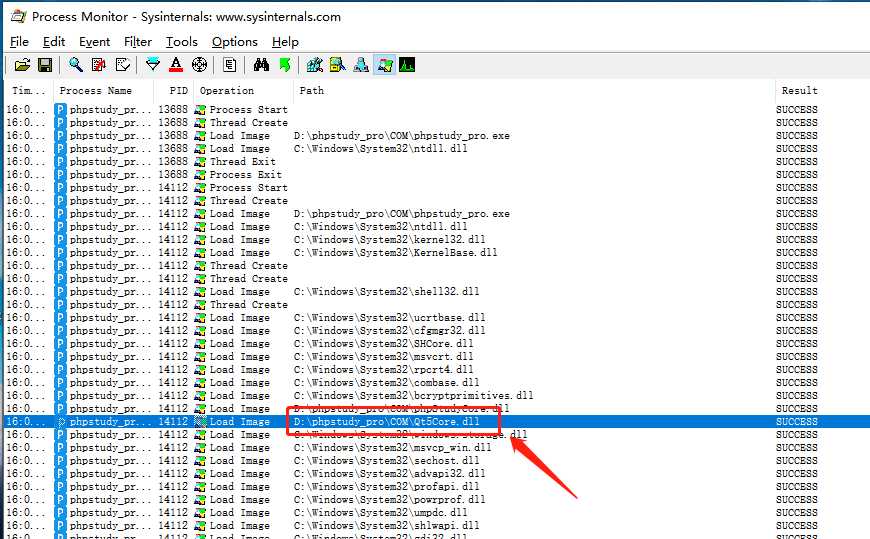The width and height of the screenshot is (870, 539).
Task: Open the Process Tree toolbar icon
Action: (229, 66)
